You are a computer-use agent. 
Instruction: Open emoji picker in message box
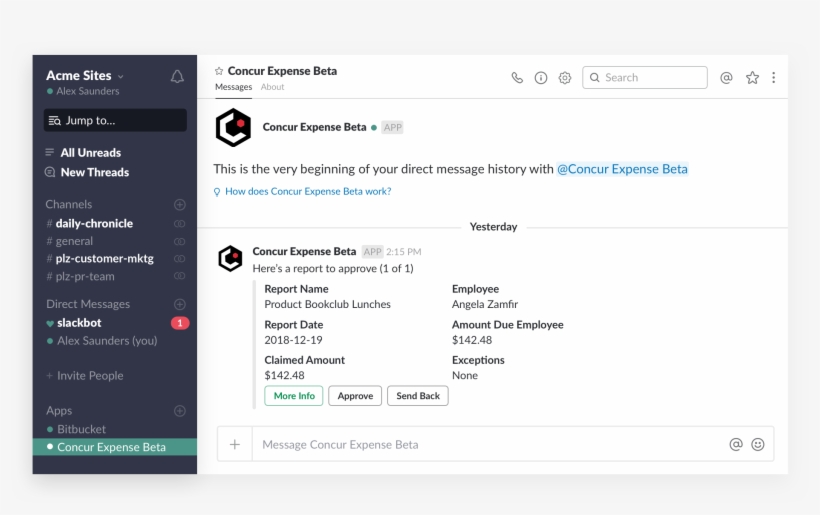(758, 444)
